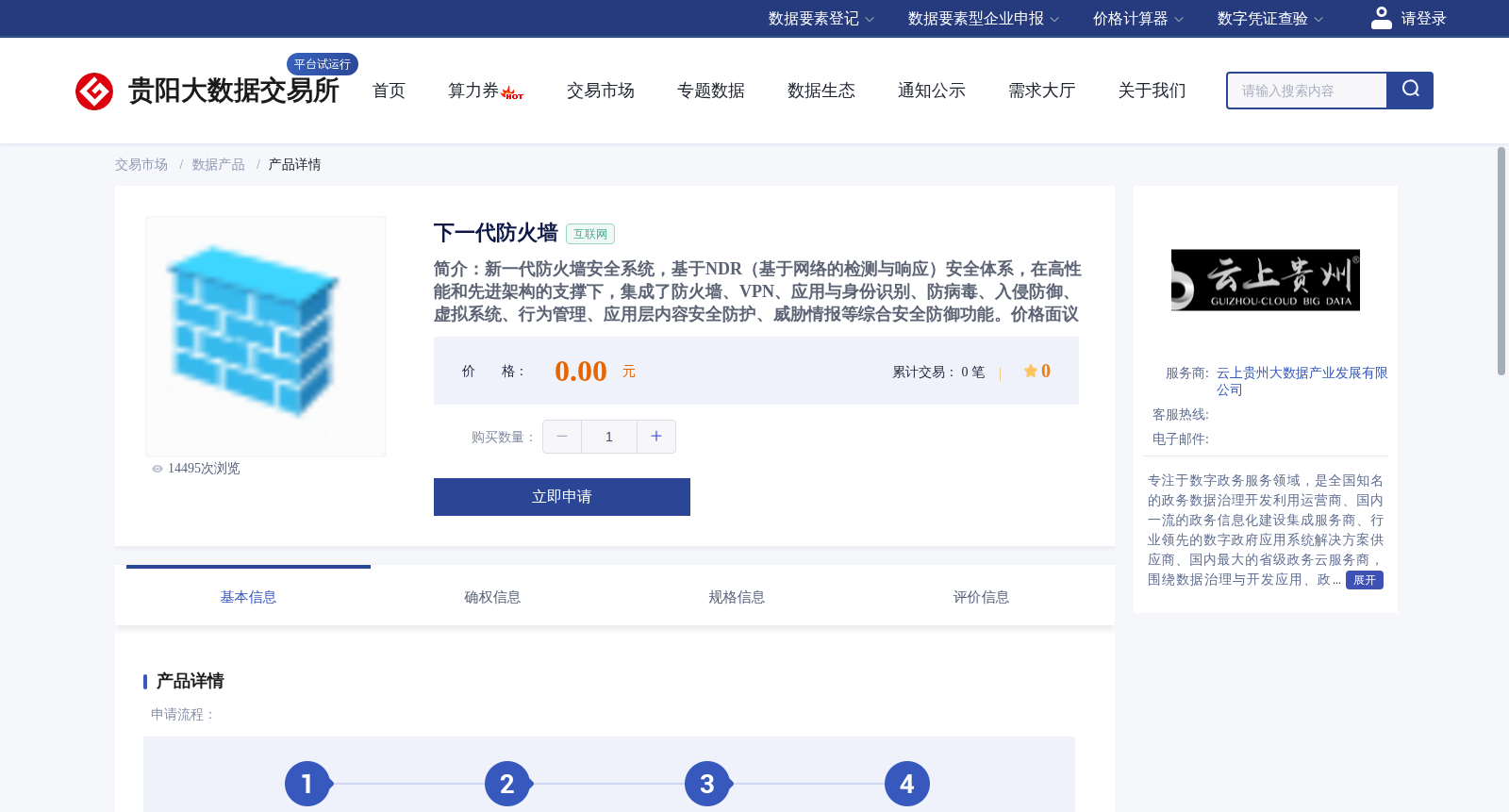Click step 3 circle in application flow

pos(707,784)
